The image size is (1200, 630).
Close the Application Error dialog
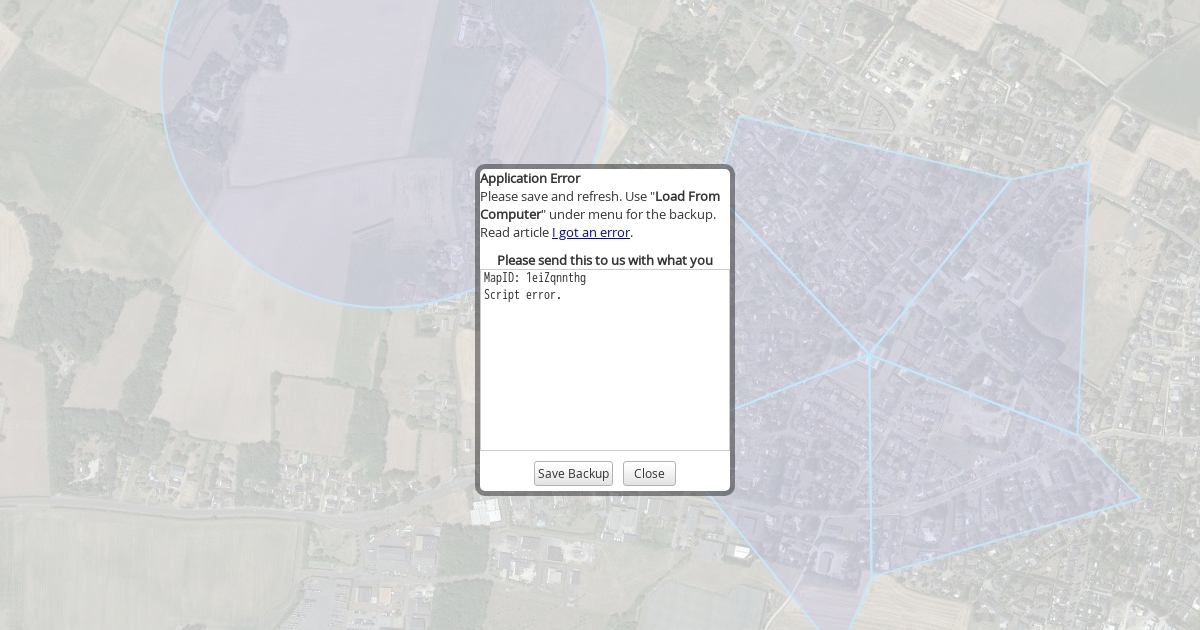point(649,474)
